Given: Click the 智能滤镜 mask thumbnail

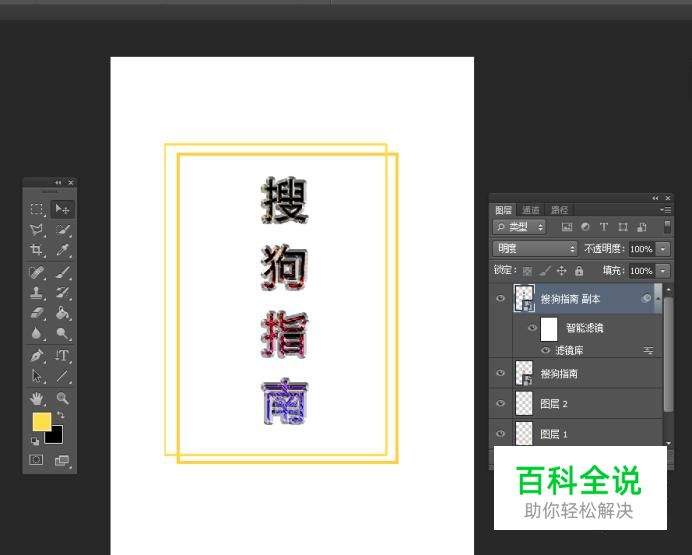Looking at the screenshot, I should tap(549, 329).
